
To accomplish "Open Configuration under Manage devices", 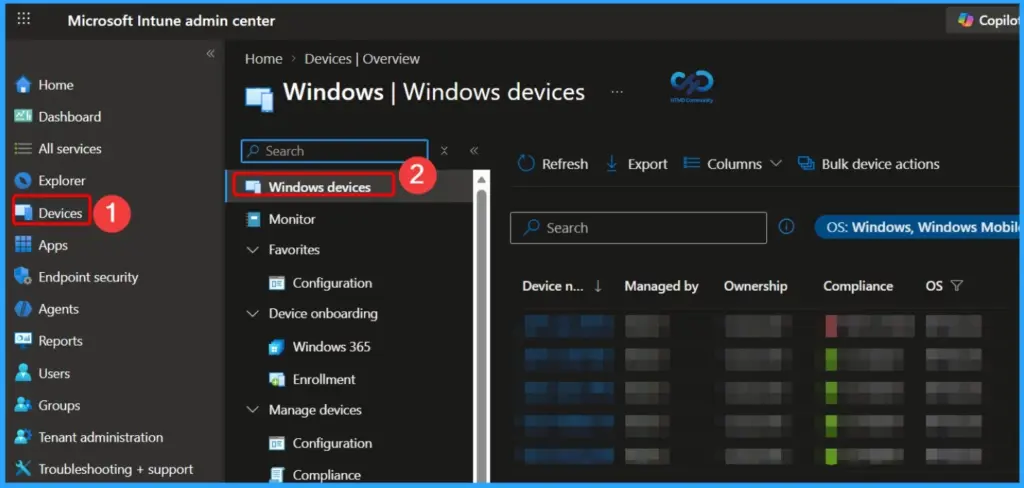I will [332, 443].
